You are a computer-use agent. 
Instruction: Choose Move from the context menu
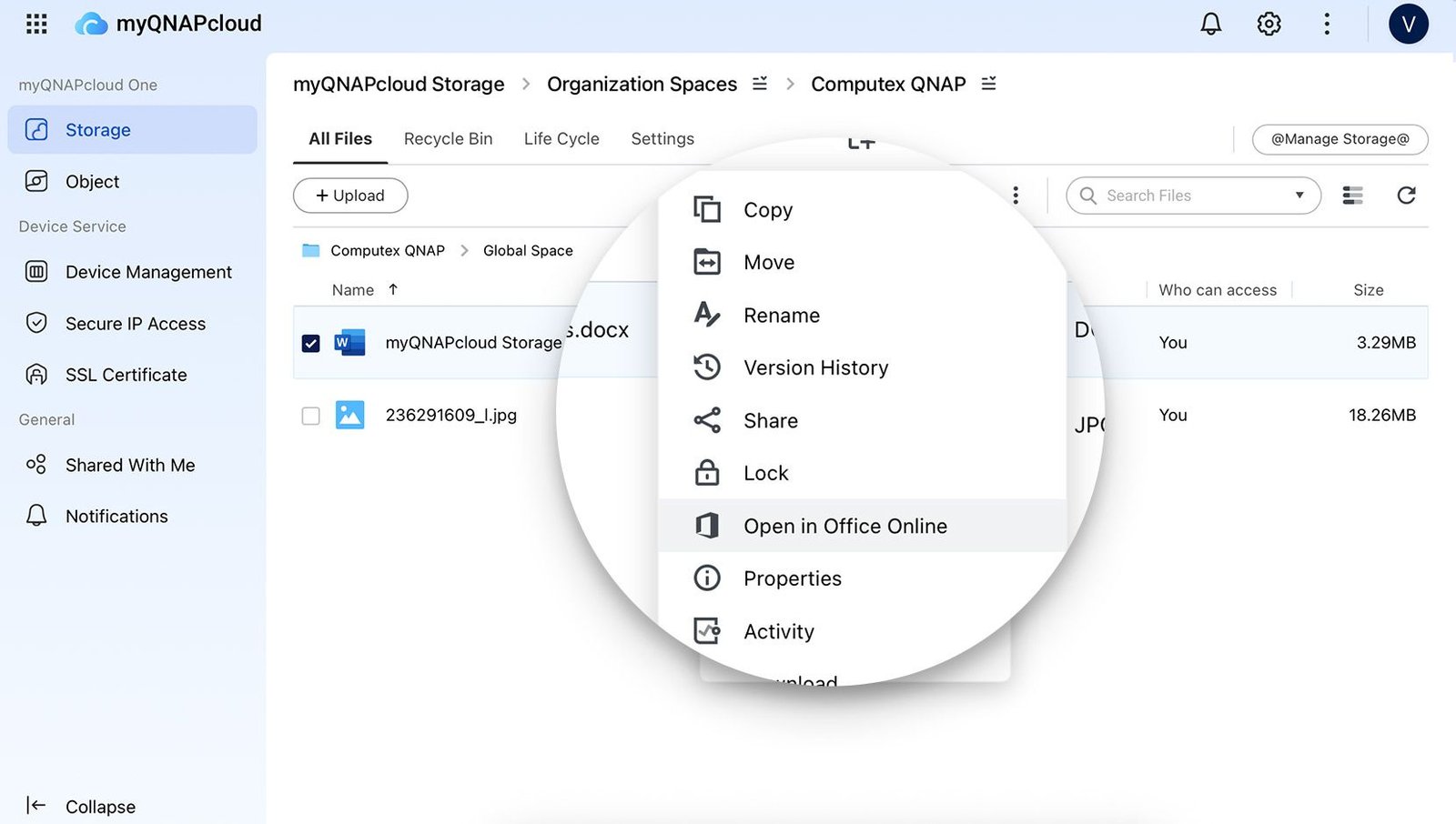(862, 262)
